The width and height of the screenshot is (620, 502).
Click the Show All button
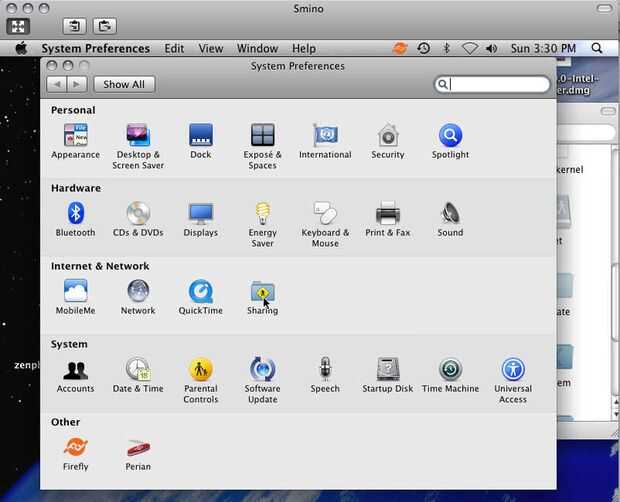(124, 84)
